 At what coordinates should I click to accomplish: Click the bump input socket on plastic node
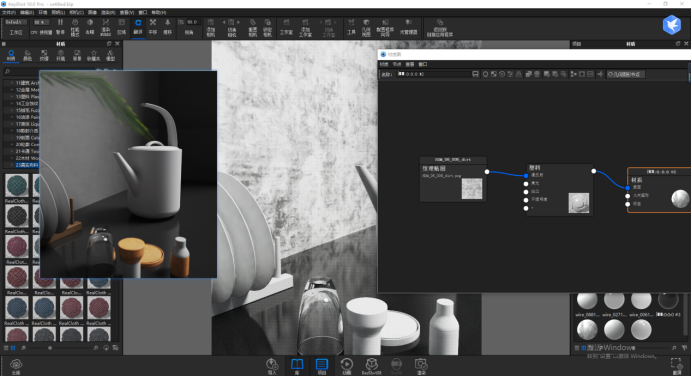tap(526, 192)
